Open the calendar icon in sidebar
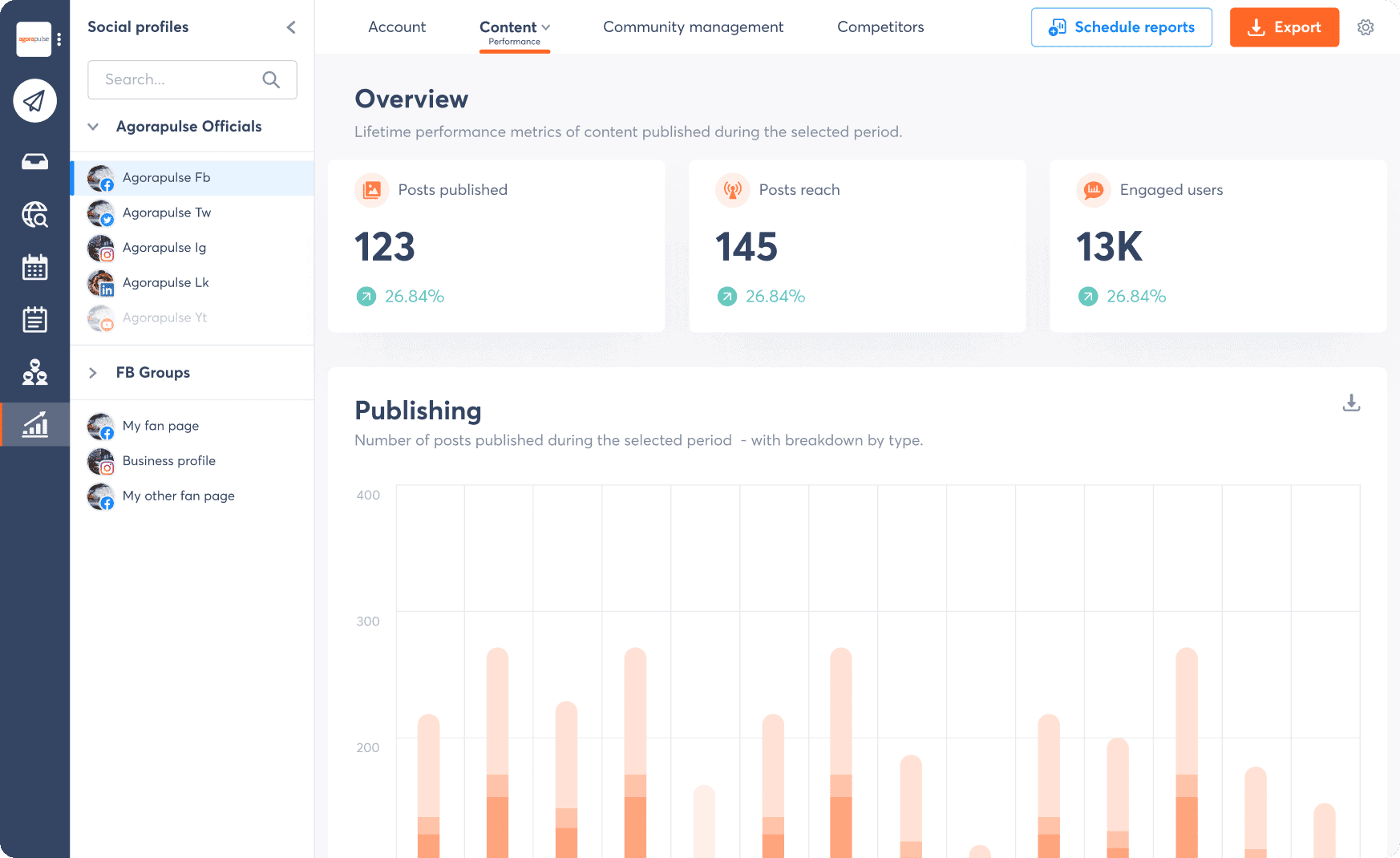Screen dimensions: 1400x858 point(34,268)
